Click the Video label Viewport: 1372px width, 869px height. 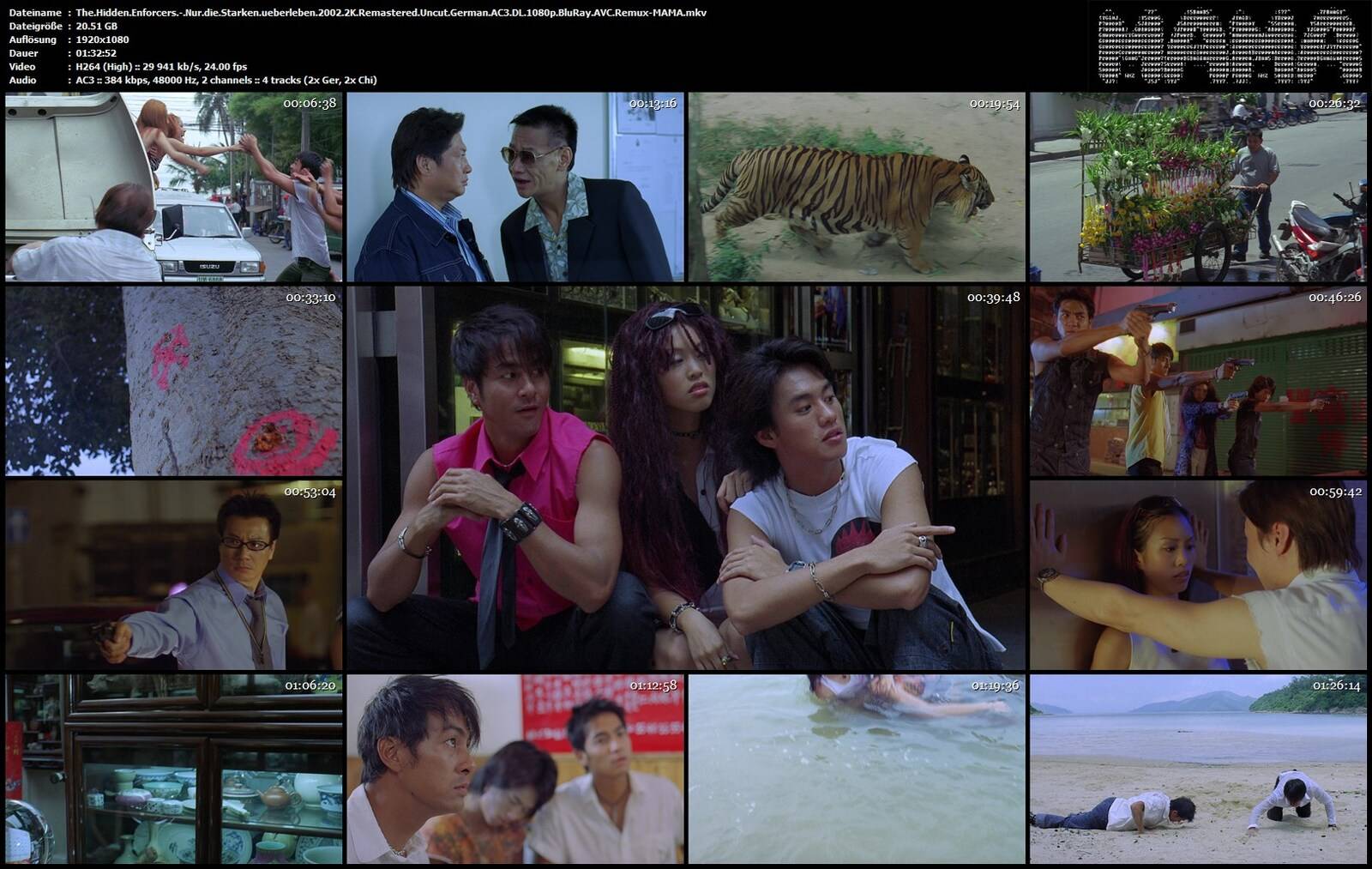click(22, 66)
